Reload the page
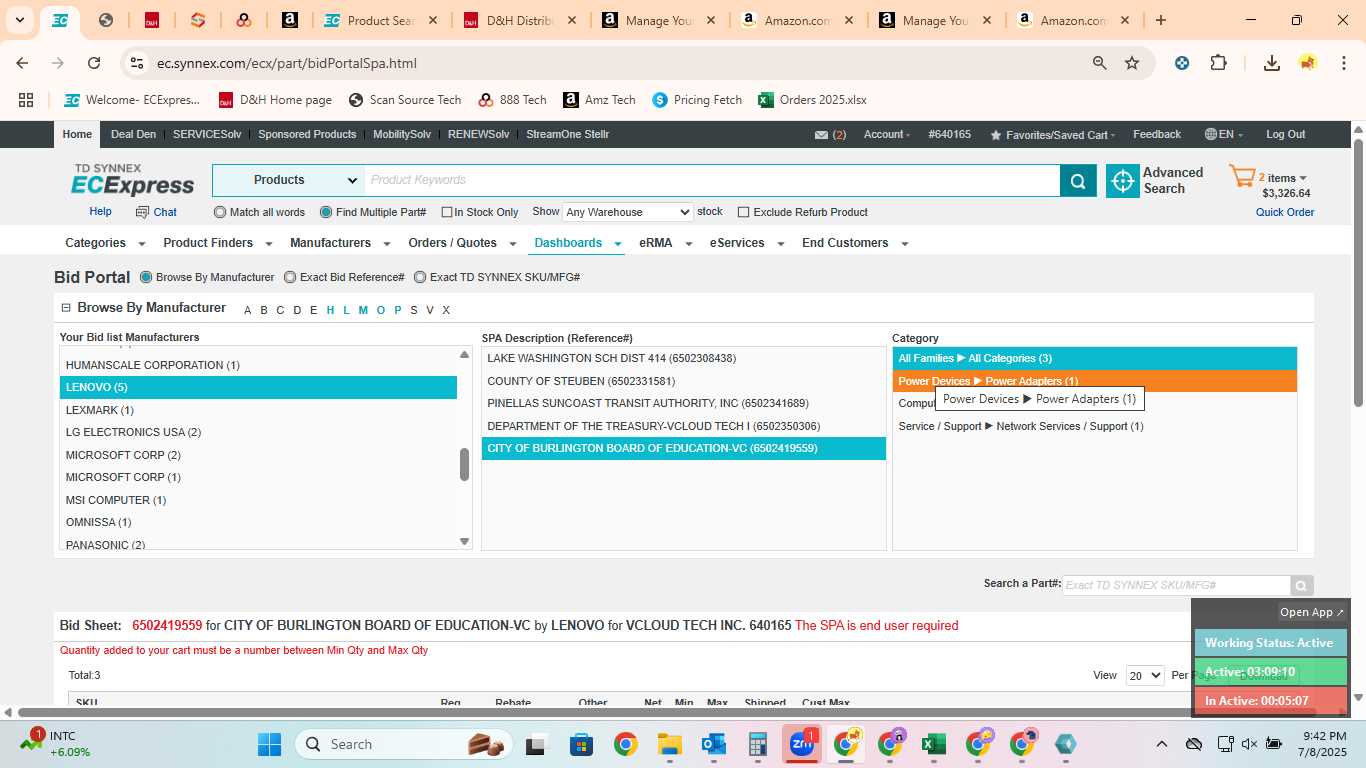 (x=94, y=63)
